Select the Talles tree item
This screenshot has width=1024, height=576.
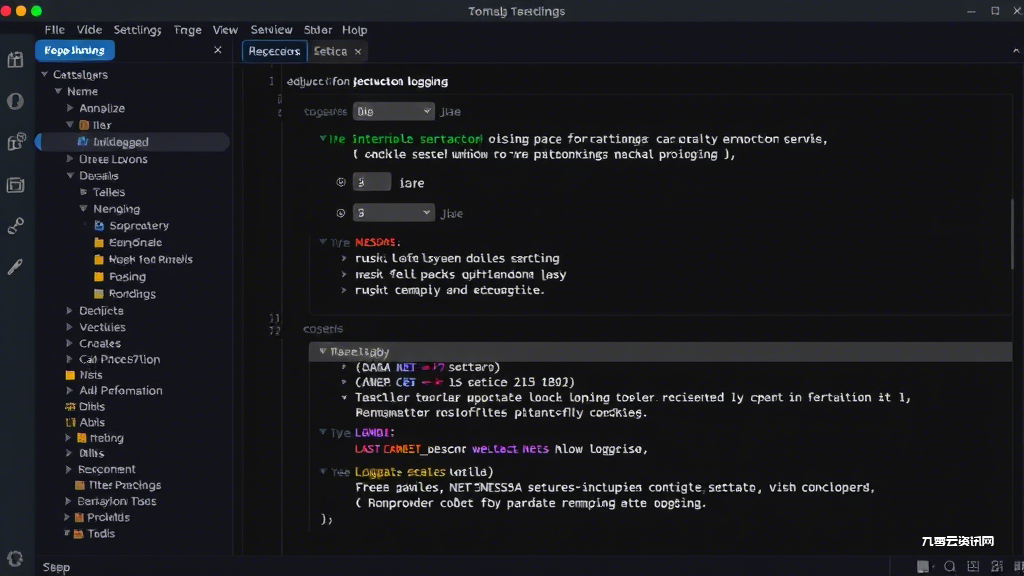tap(108, 192)
